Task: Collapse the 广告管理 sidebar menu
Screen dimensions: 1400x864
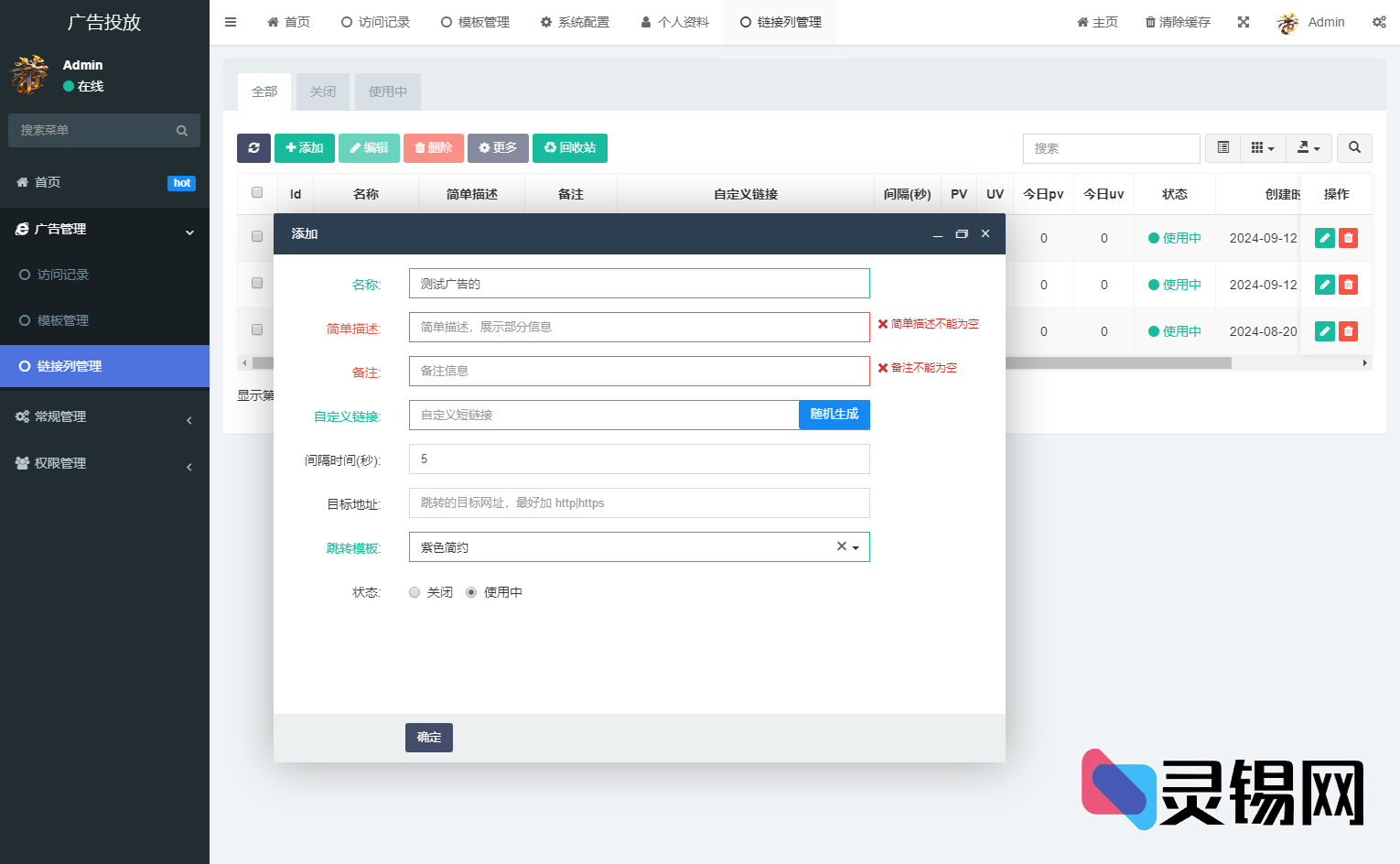Action: tap(104, 229)
